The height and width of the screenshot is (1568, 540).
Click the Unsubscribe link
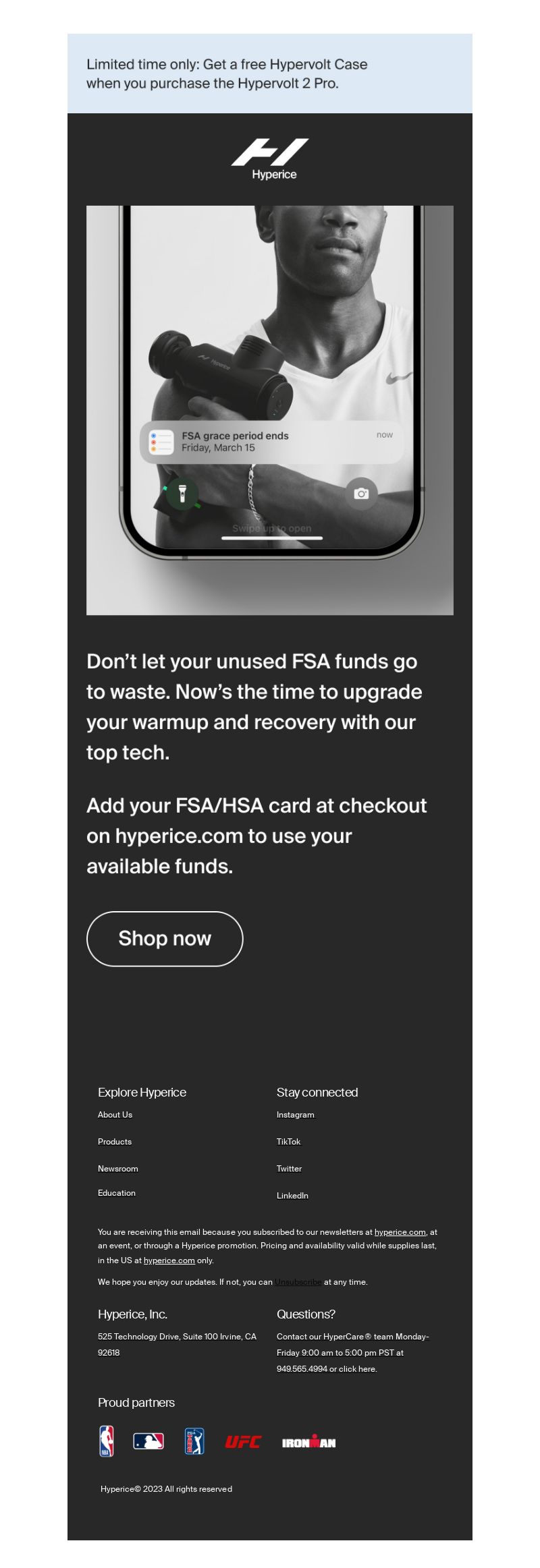[298, 1282]
